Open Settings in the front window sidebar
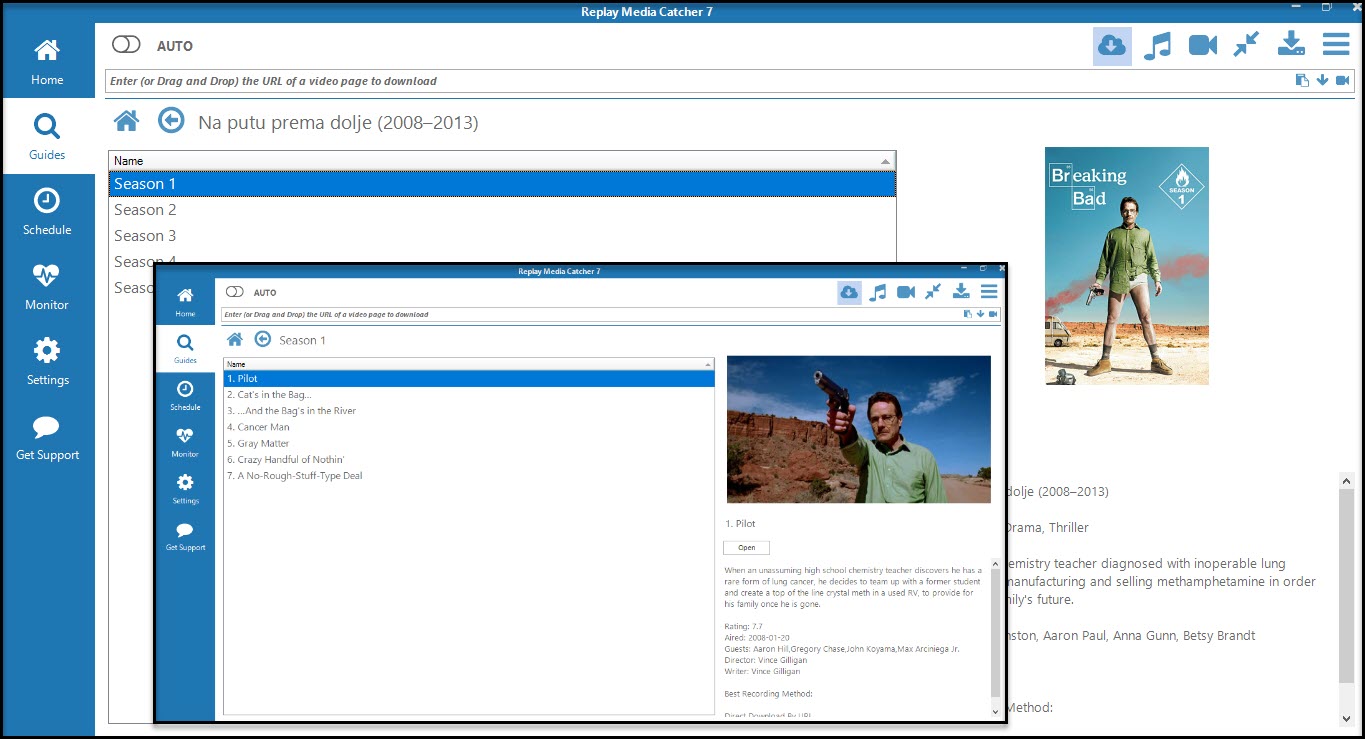This screenshot has height=739, width=1365. (x=185, y=489)
